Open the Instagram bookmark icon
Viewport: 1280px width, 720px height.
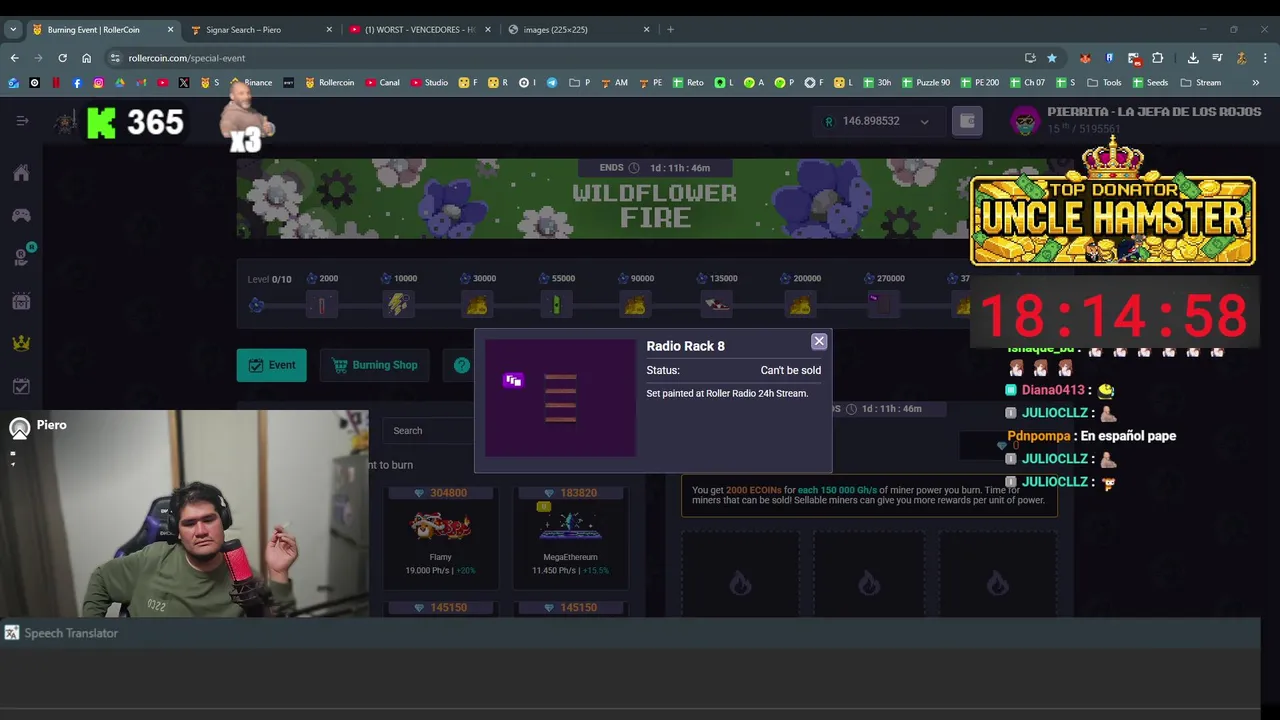98,82
